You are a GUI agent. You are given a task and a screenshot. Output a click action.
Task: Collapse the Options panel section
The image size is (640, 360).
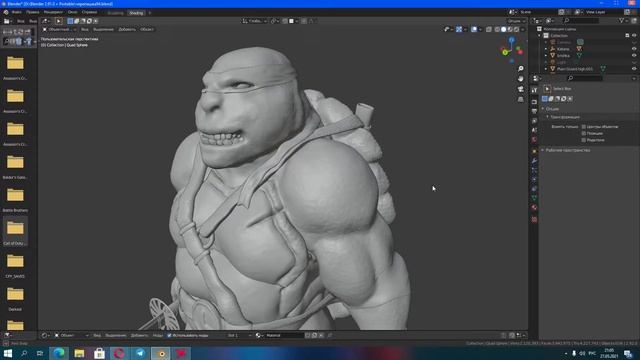tap(543, 109)
